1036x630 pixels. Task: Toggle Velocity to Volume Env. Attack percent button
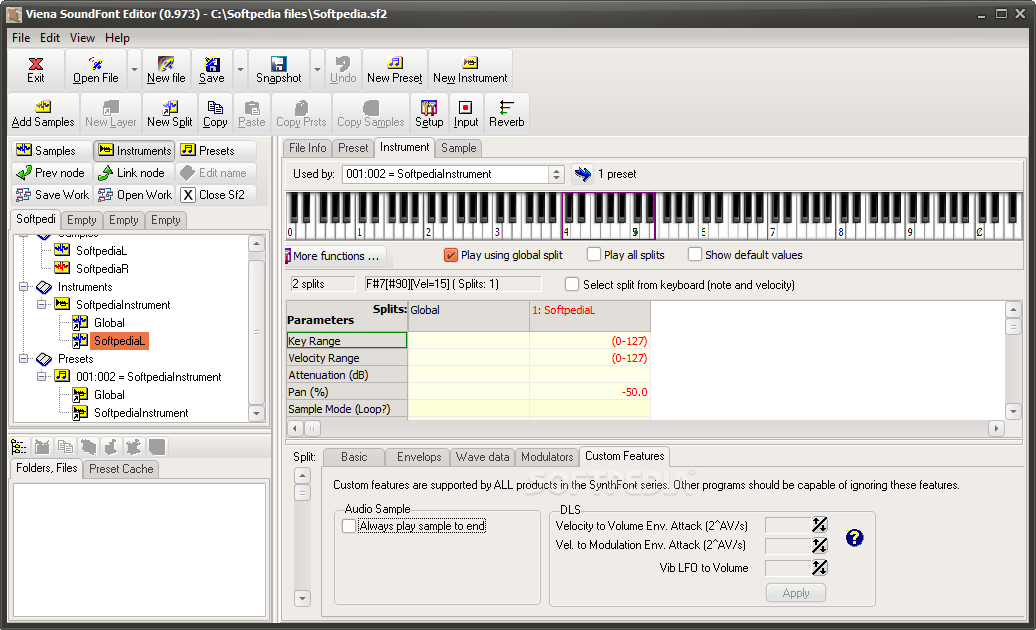pyautogui.click(x=819, y=525)
